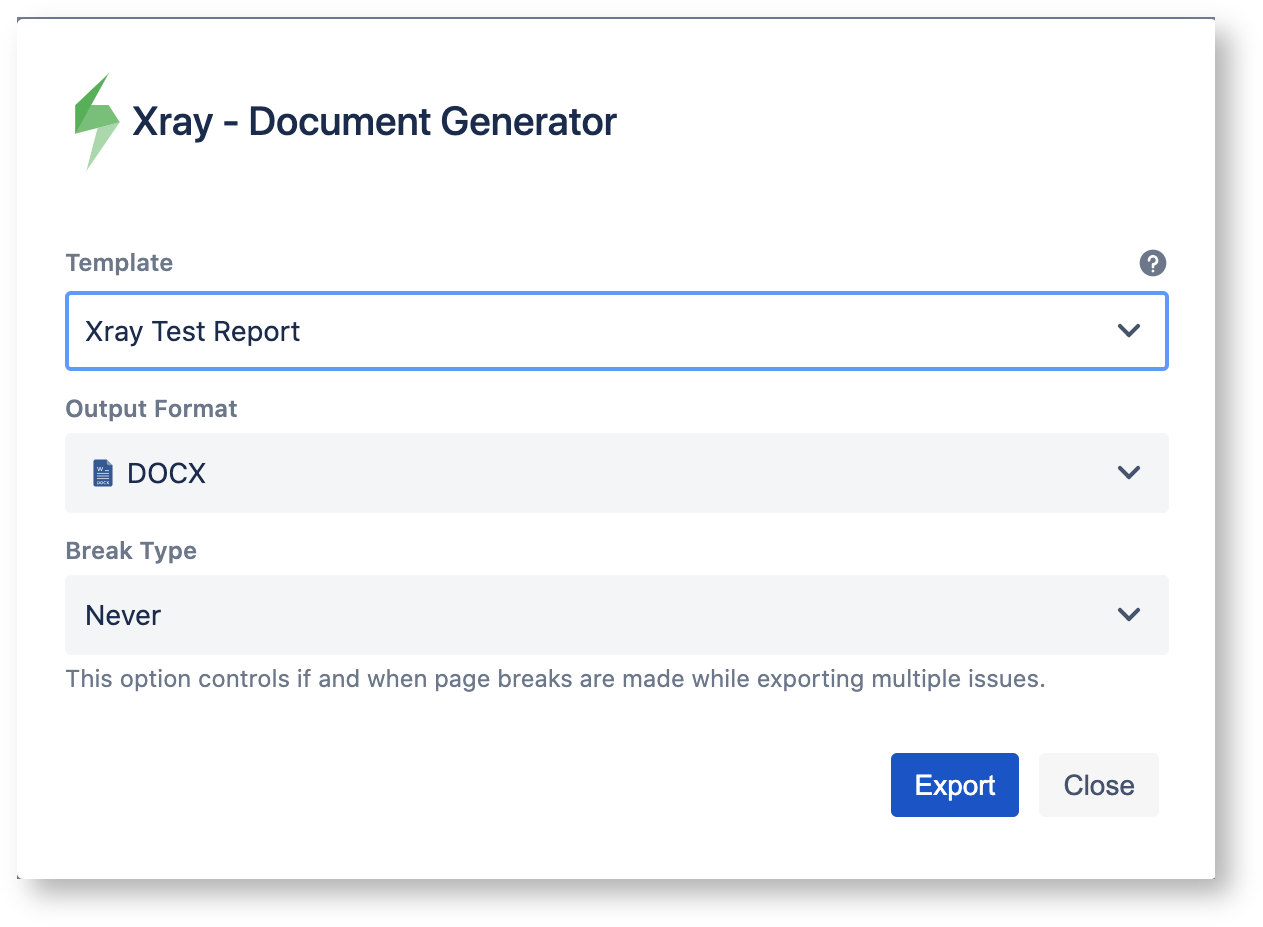Open the Output Format dropdown showing DOCX
1263x927 pixels.
[x=617, y=473]
